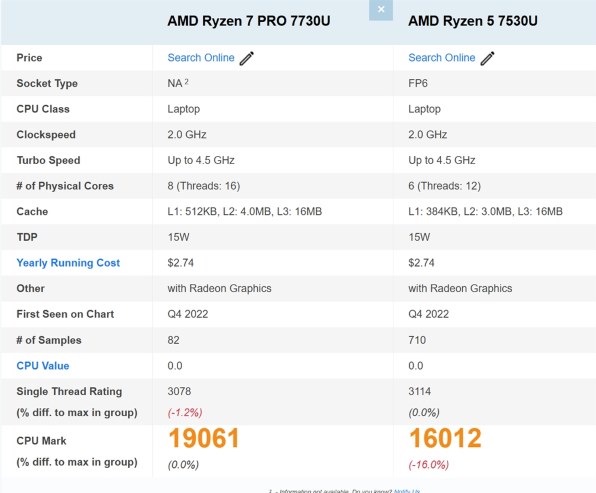
Task: Click the AMD Ryzen 5 7530U heading
Action: (x=473, y=21)
